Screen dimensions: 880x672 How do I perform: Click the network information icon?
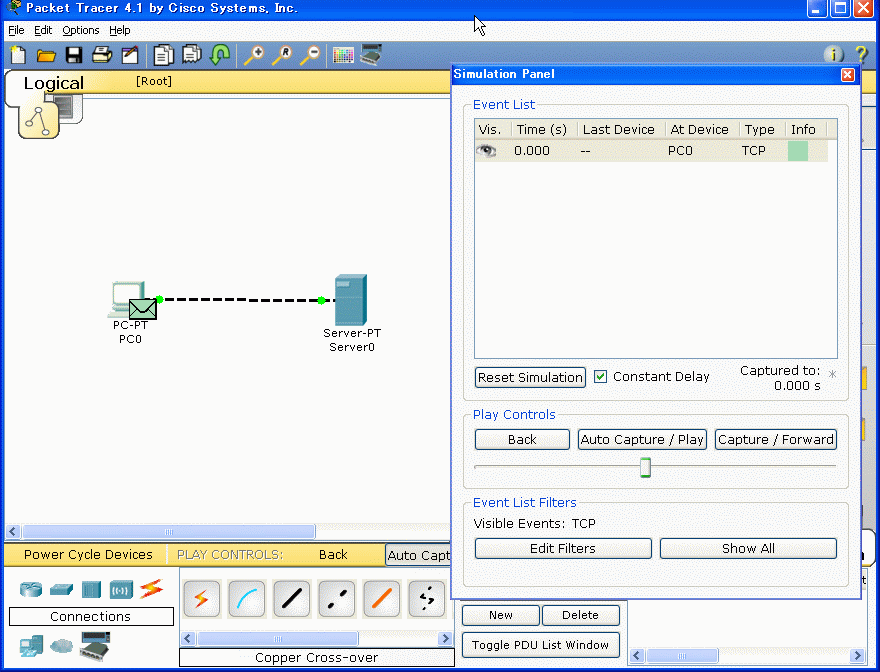[x=834, y=54]
